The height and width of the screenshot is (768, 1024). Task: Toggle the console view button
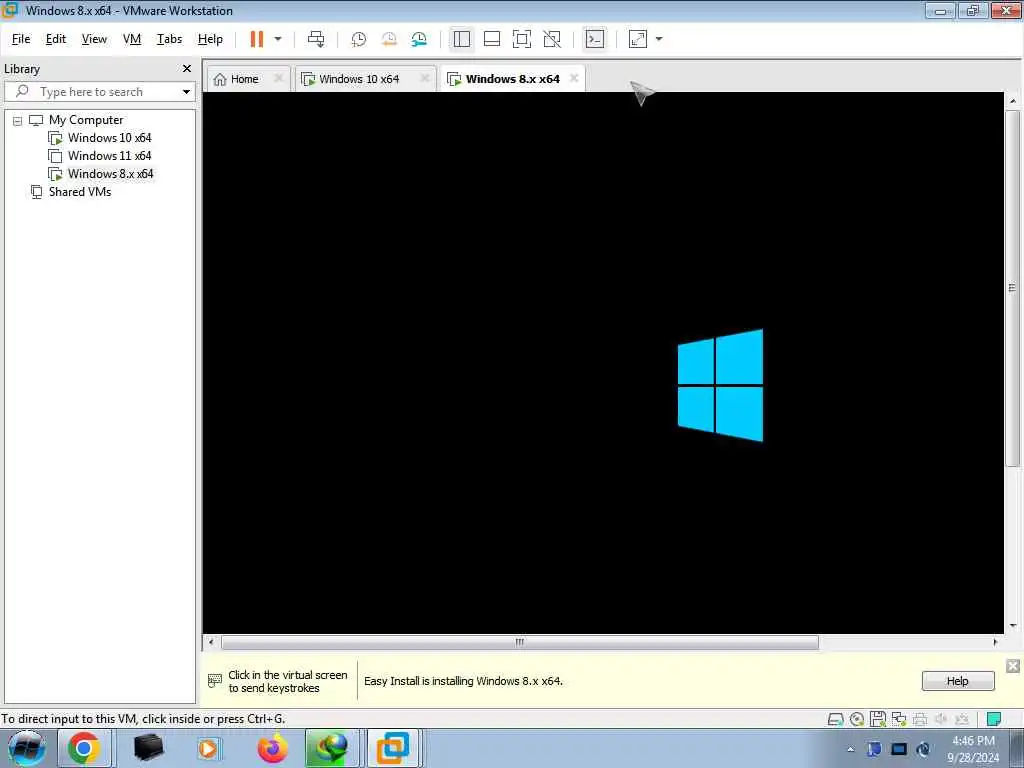coord(594,39)
